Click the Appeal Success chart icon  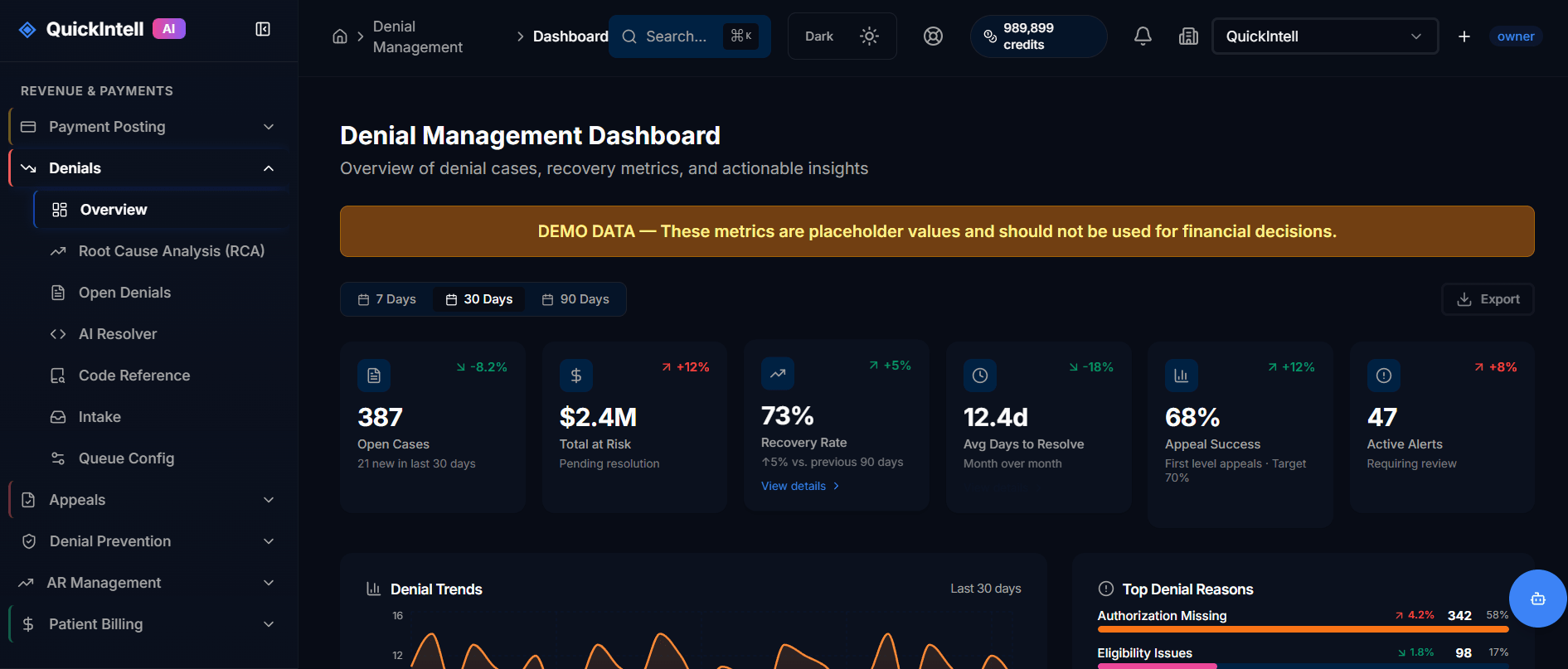pos(1182,376)
